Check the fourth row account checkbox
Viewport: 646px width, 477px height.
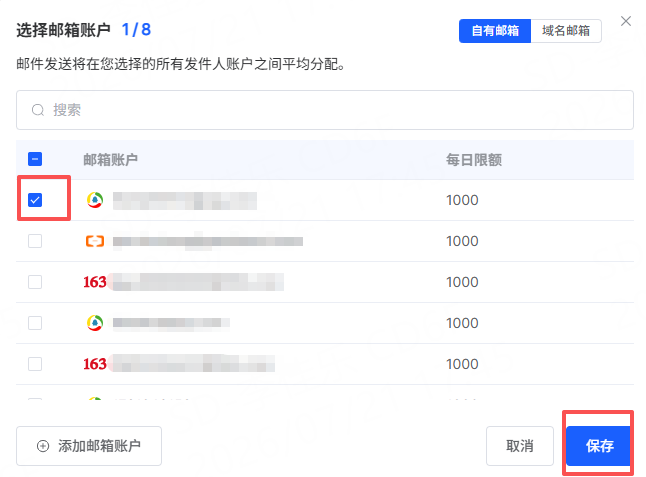click(35, 323)
